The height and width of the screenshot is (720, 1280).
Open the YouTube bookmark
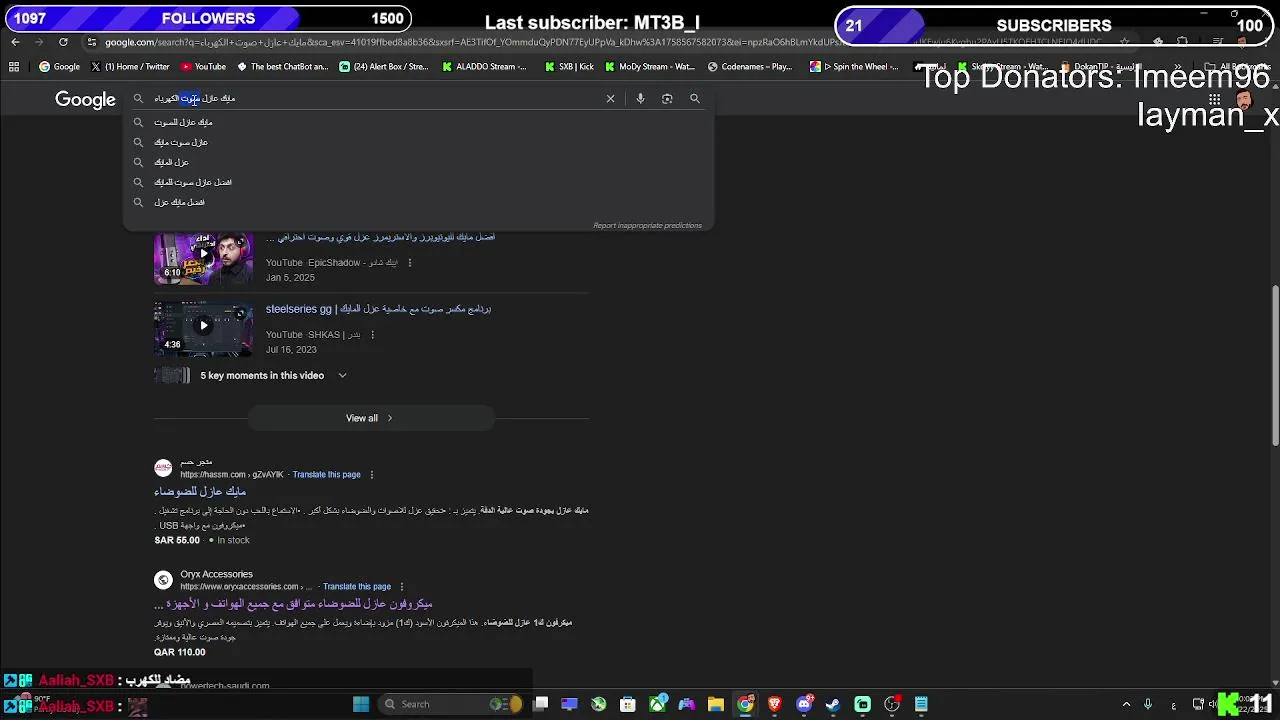tap(203, 67)
